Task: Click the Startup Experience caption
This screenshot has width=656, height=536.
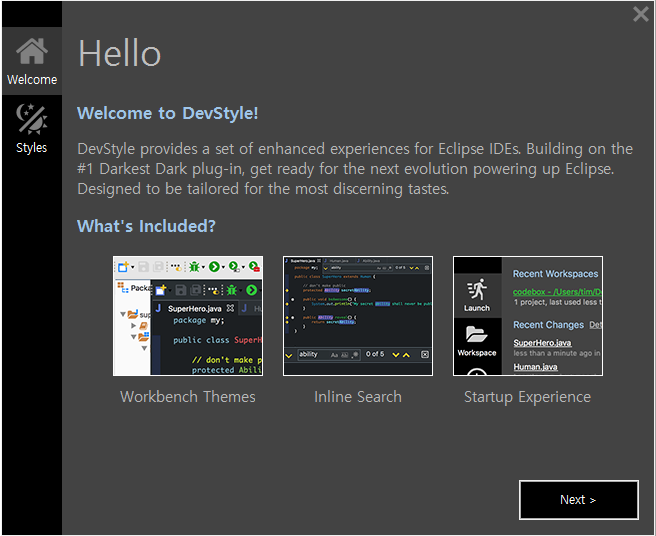Action: coord(527,397)
